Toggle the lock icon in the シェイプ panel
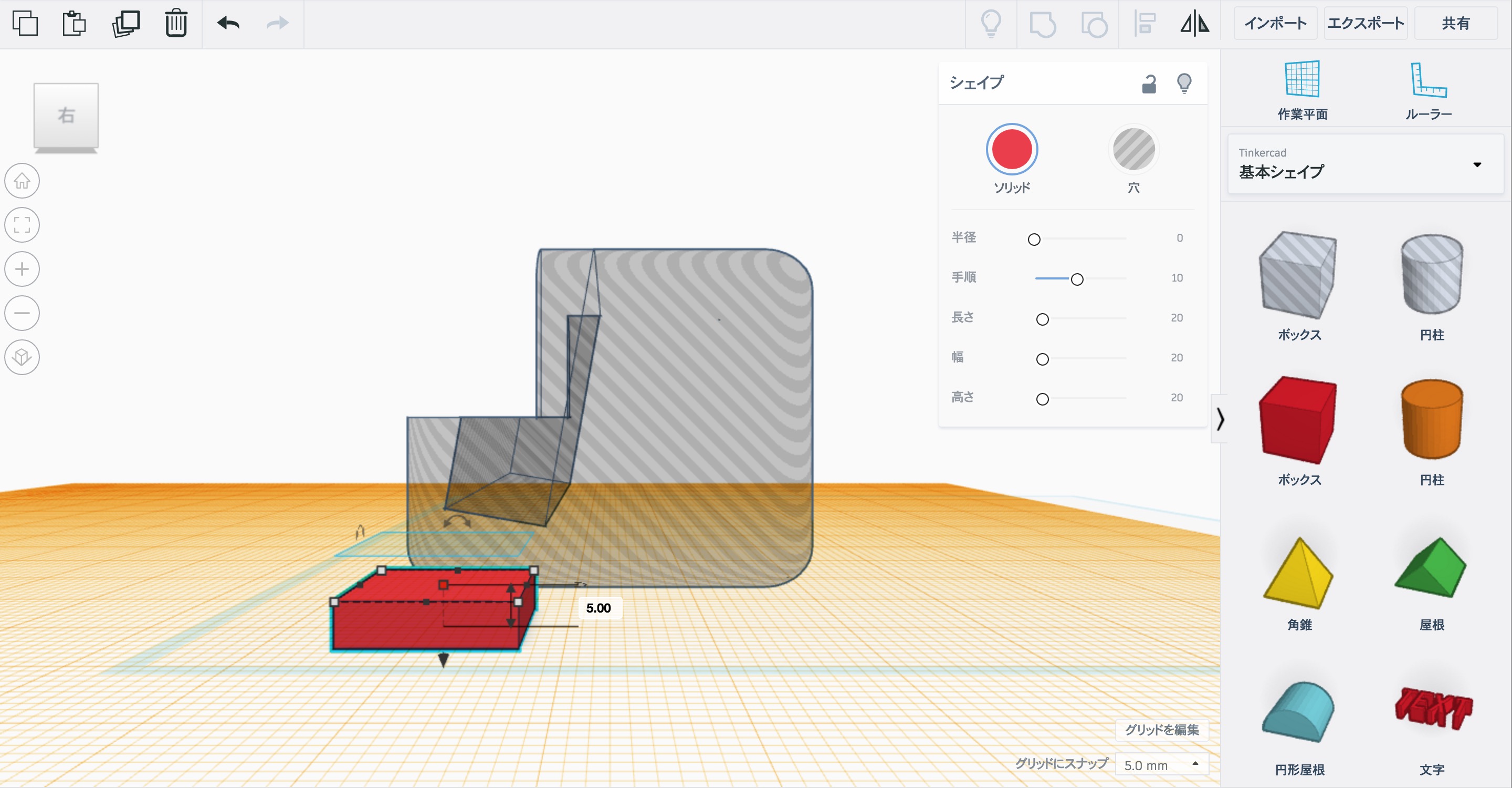Viewport: 1512px width, 788px height. pos(1149,84)
